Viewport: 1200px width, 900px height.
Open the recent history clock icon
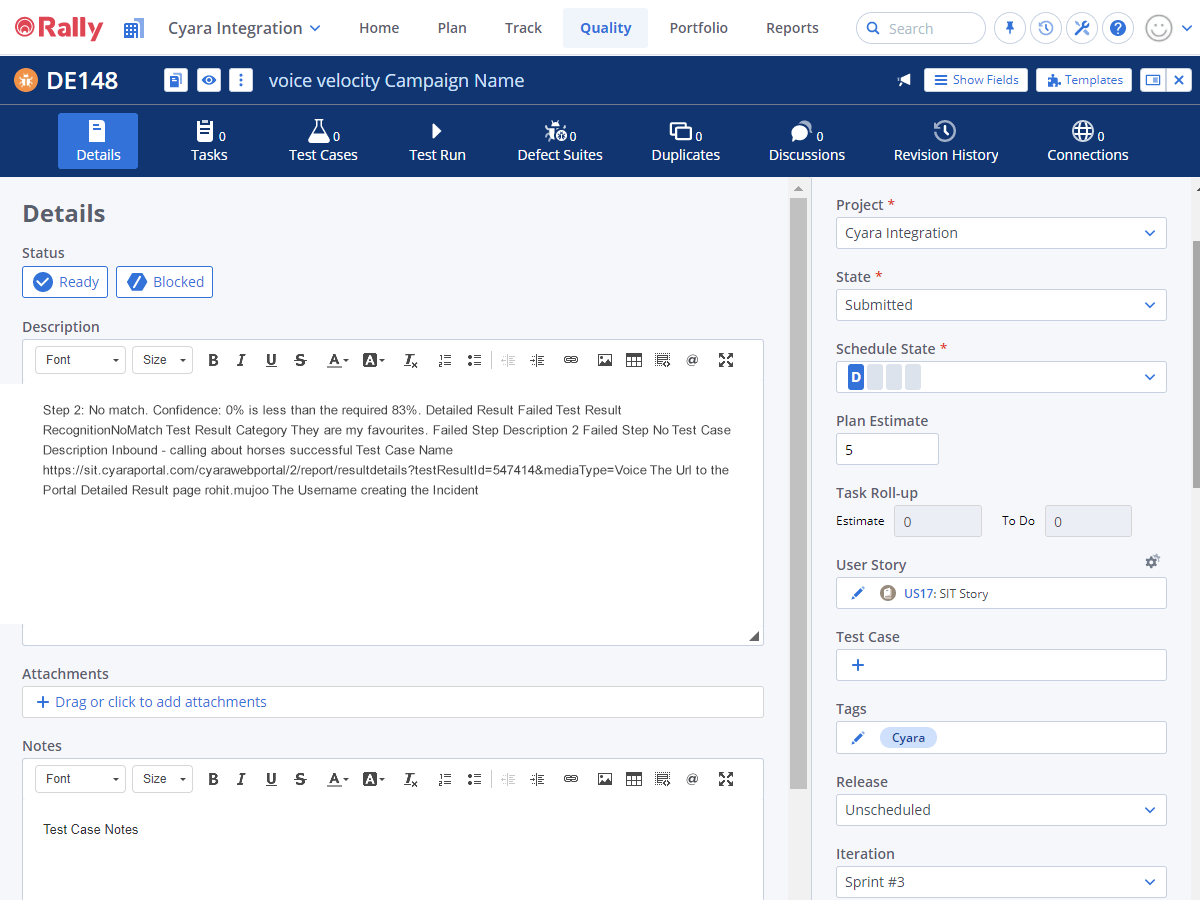coord(1046,28)
